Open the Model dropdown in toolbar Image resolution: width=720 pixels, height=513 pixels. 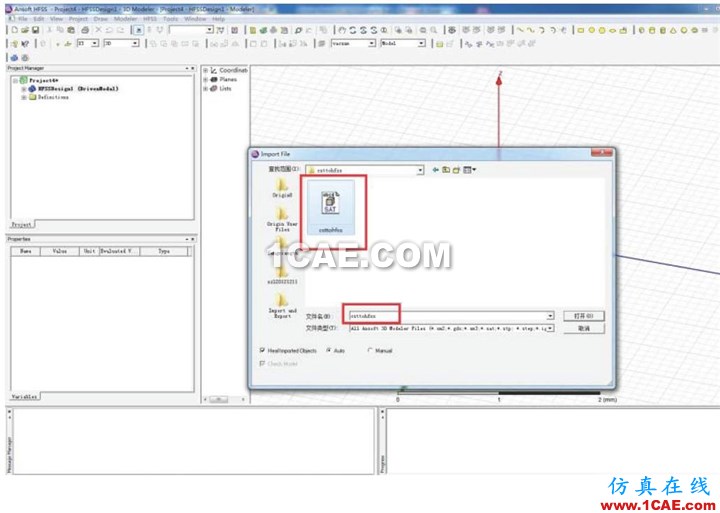[421, 44]
